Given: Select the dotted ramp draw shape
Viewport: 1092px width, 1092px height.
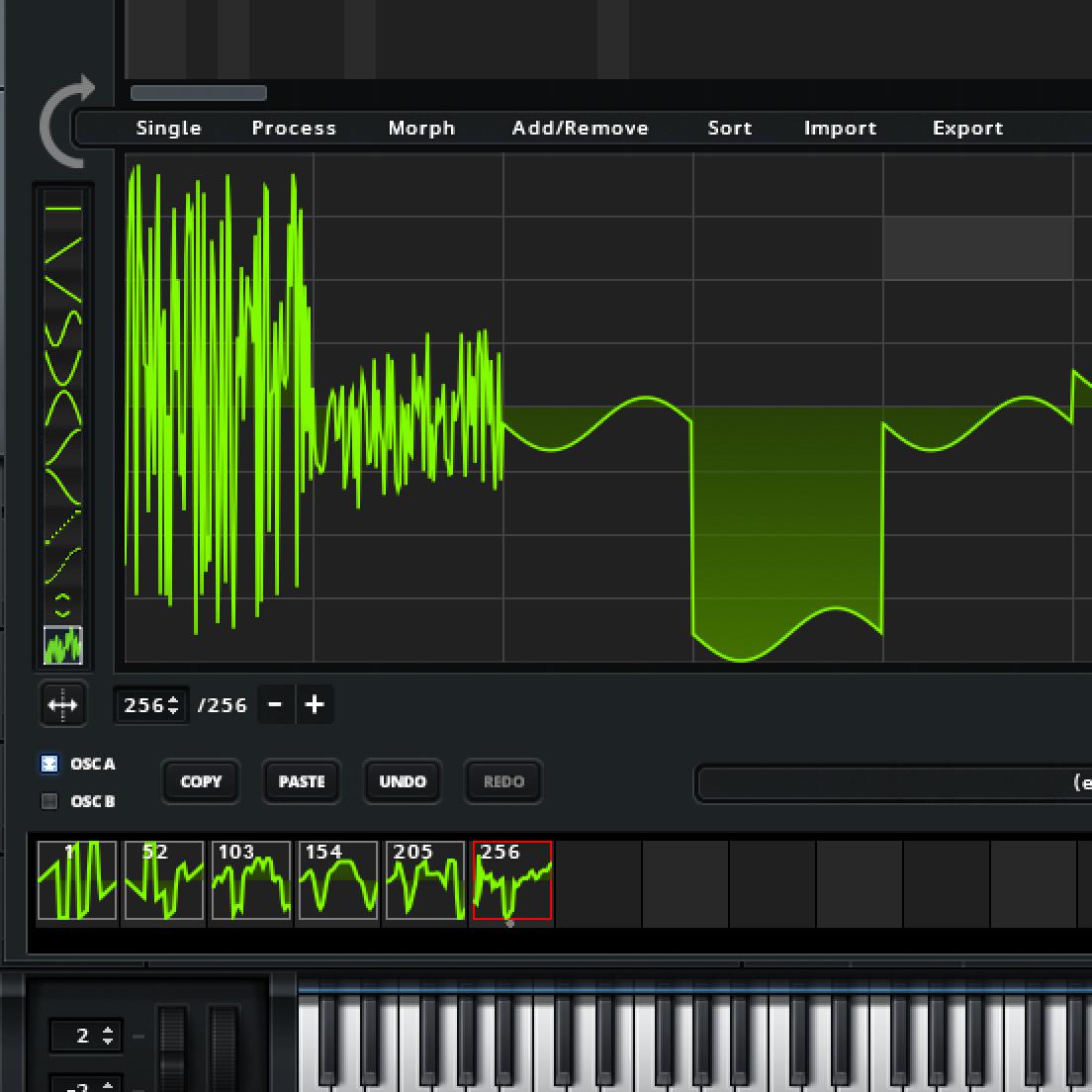Looking at the screenshot, I should point(63,528).
